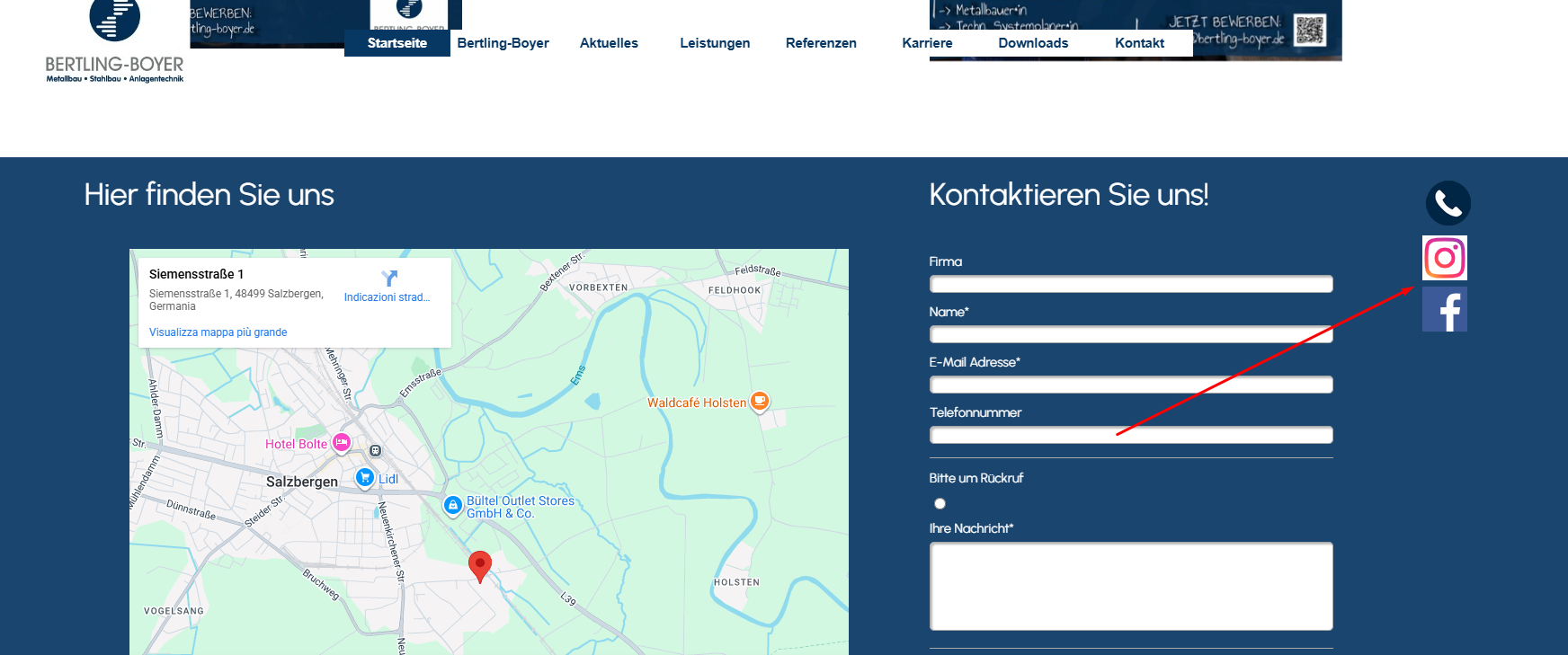Select the Lidl shopping marker
The height and width of the screenshot is (655, 1568).
point(365,478)
